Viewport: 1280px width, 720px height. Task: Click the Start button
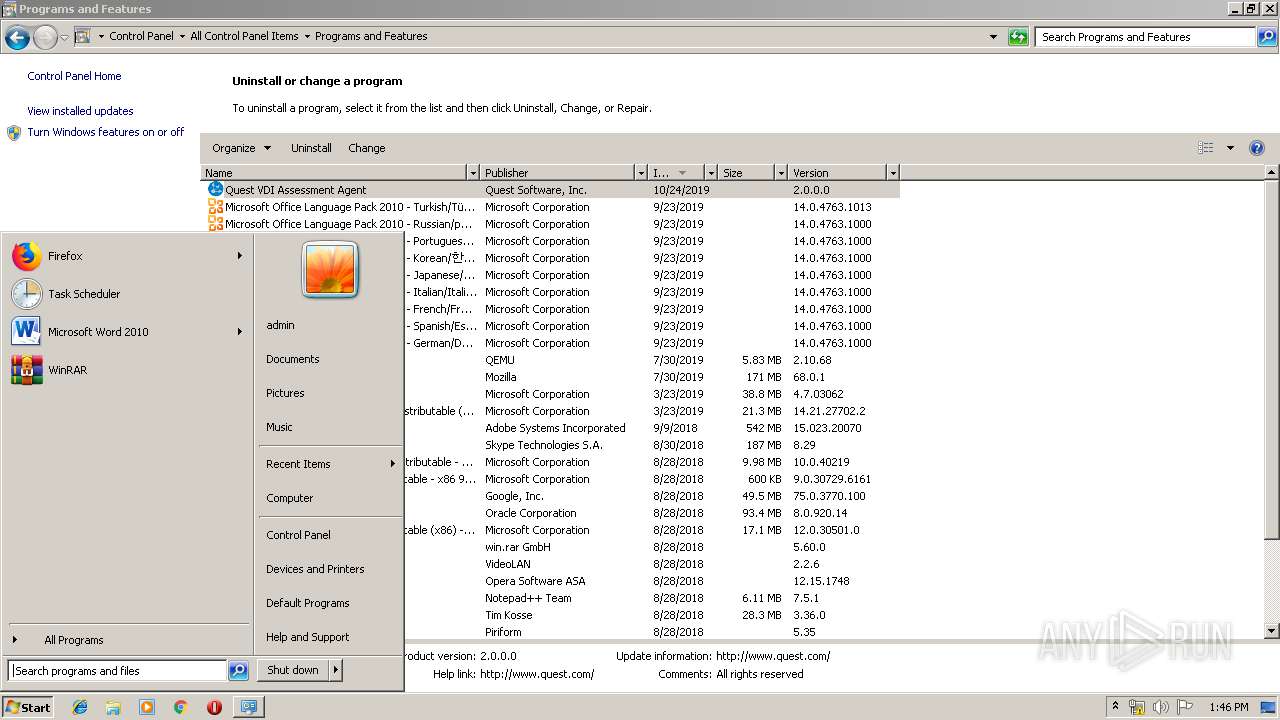pyautogui.click(x=28, y=707)
